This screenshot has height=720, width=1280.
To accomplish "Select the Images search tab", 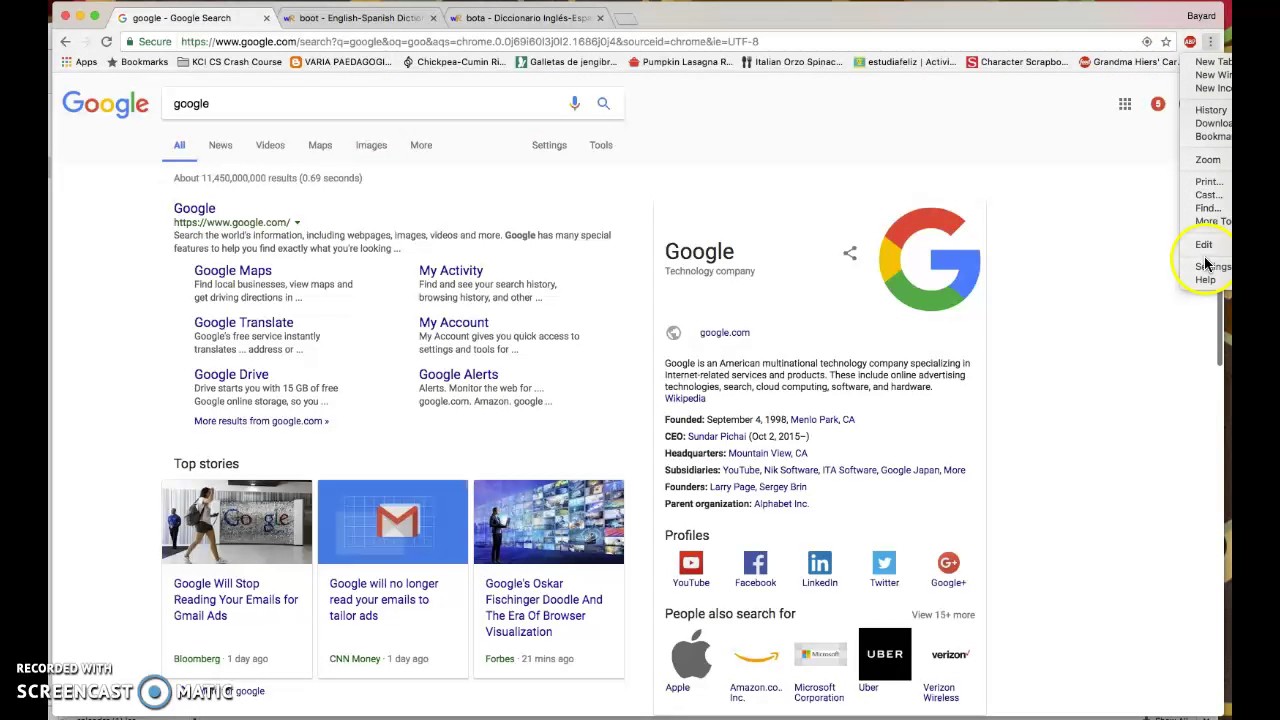I will (371, 145).
